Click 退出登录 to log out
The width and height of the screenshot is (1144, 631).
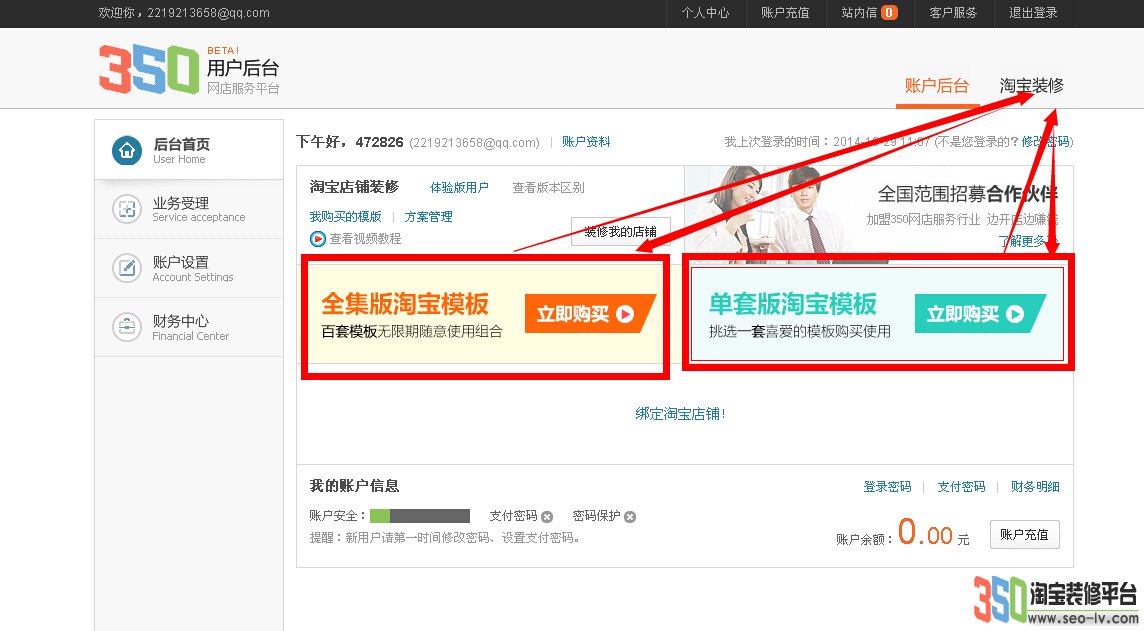point(1033,12)
